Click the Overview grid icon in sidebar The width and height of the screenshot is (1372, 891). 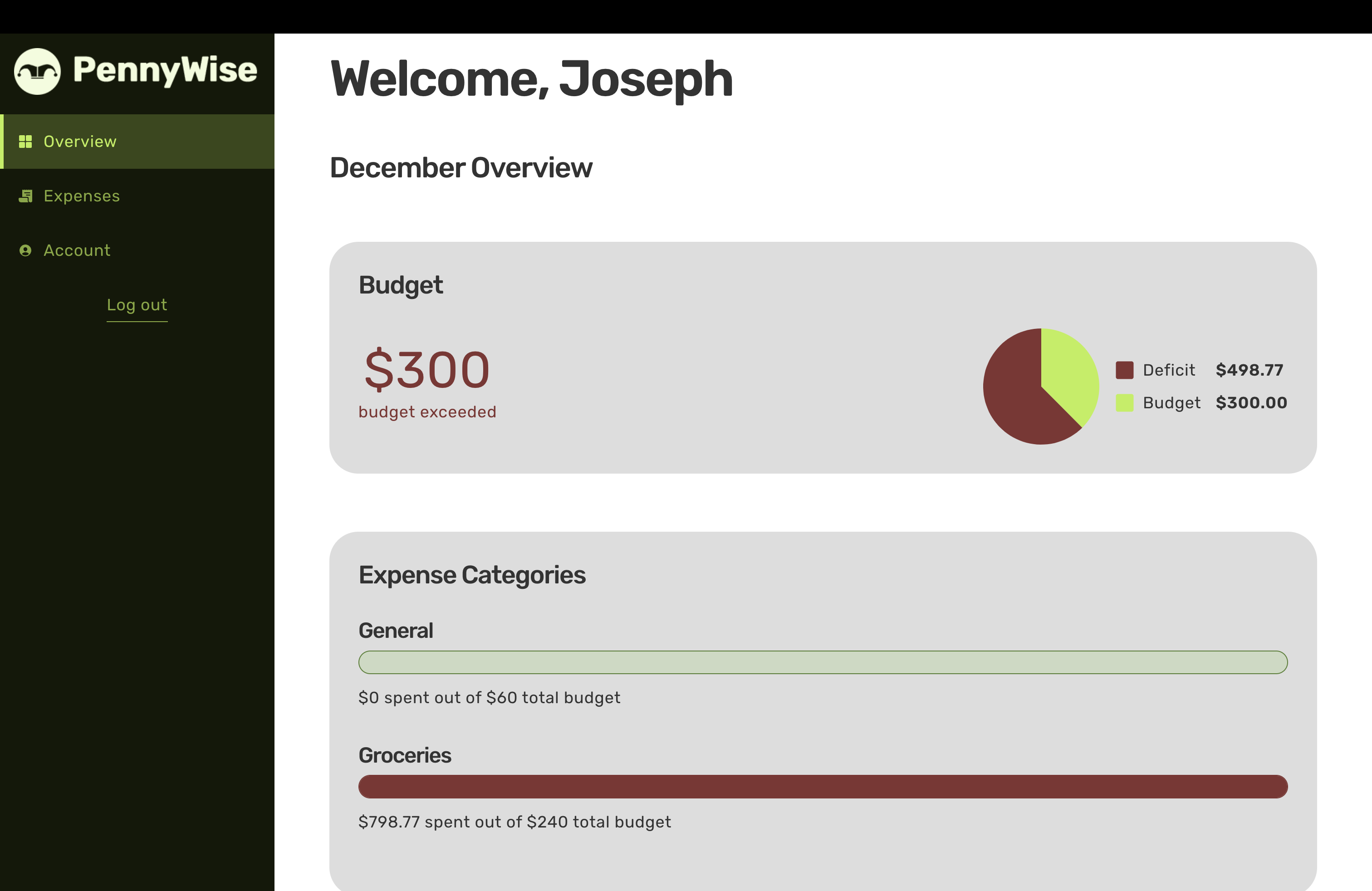[x=25, y=141]
